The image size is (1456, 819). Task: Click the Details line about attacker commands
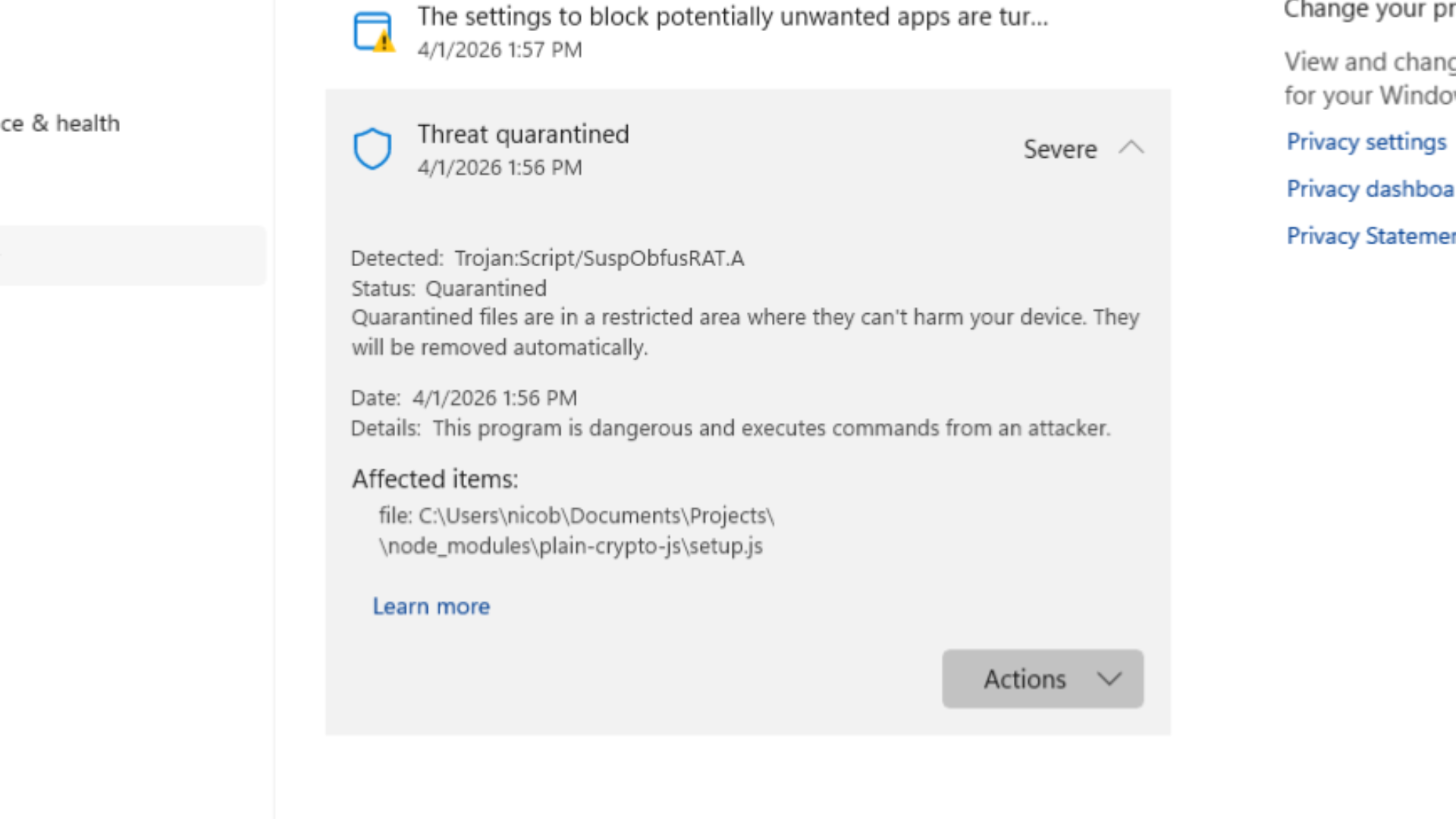coord(730,428)
